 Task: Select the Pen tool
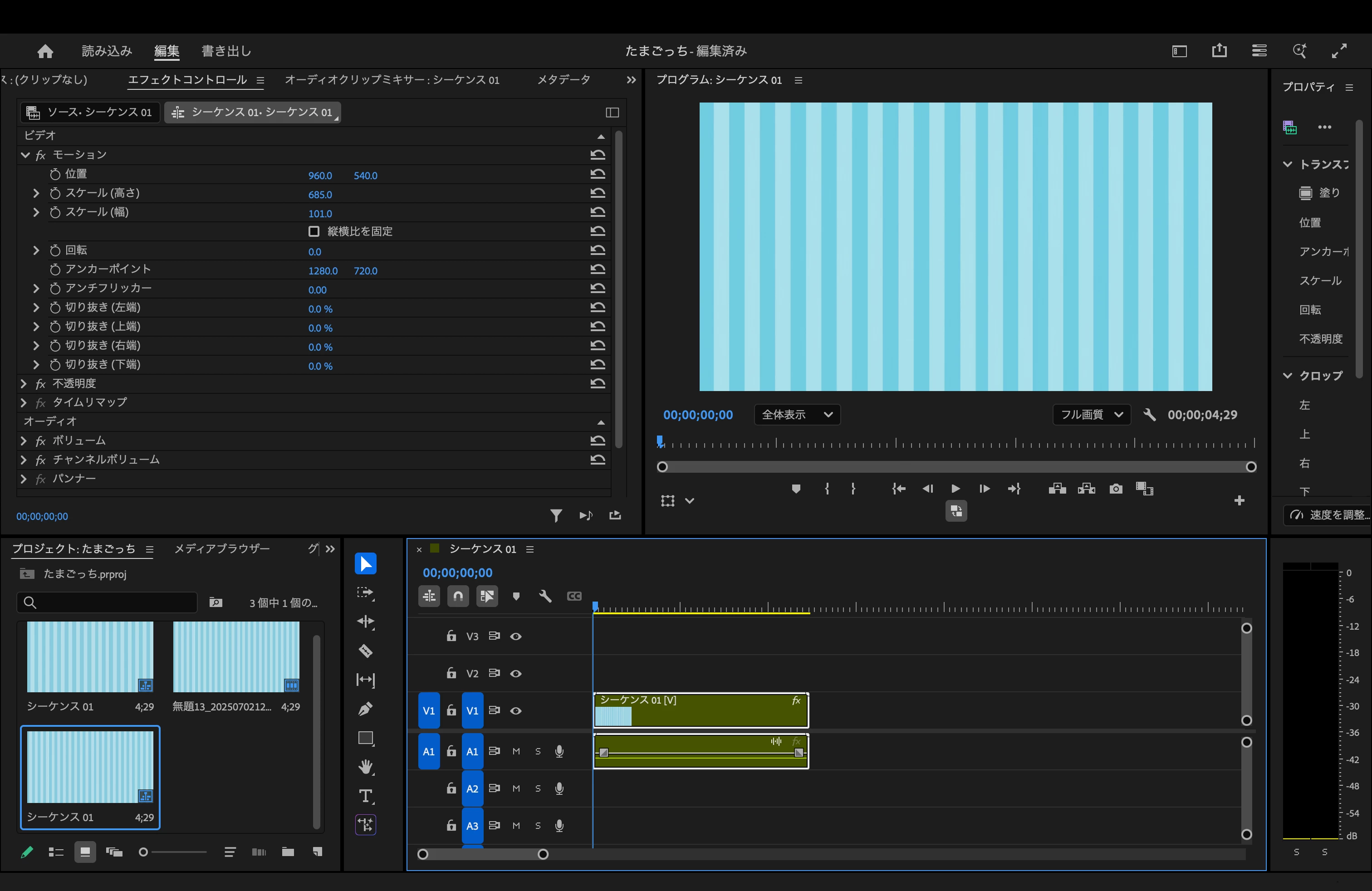(366, 709)
